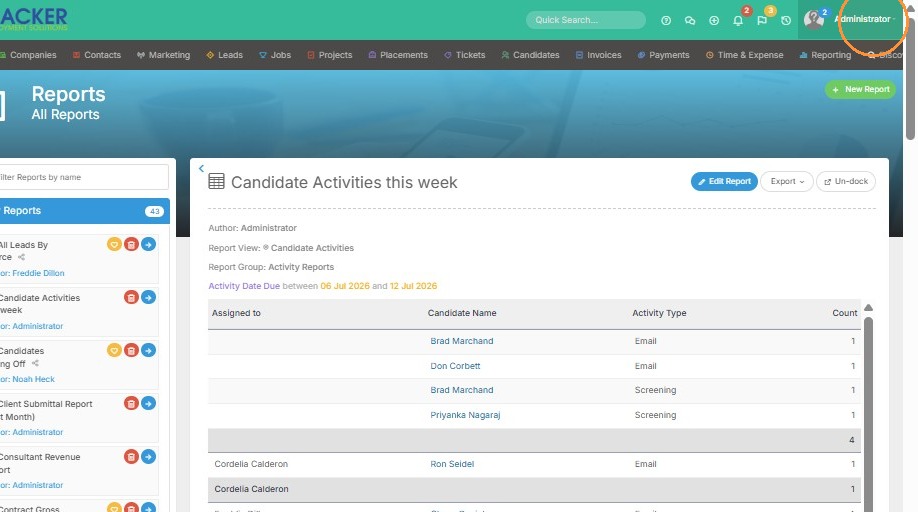Focus the Quick Search field
Image resolution: width=918 pixels, height=512 pixels.
click(585, 20)
